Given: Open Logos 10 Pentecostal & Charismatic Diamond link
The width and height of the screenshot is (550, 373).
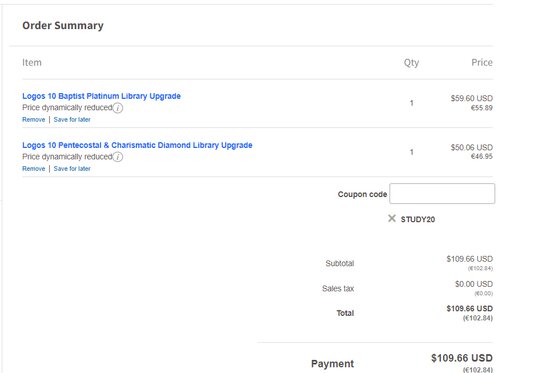Looking at the screenshot, I should (137, 145).
